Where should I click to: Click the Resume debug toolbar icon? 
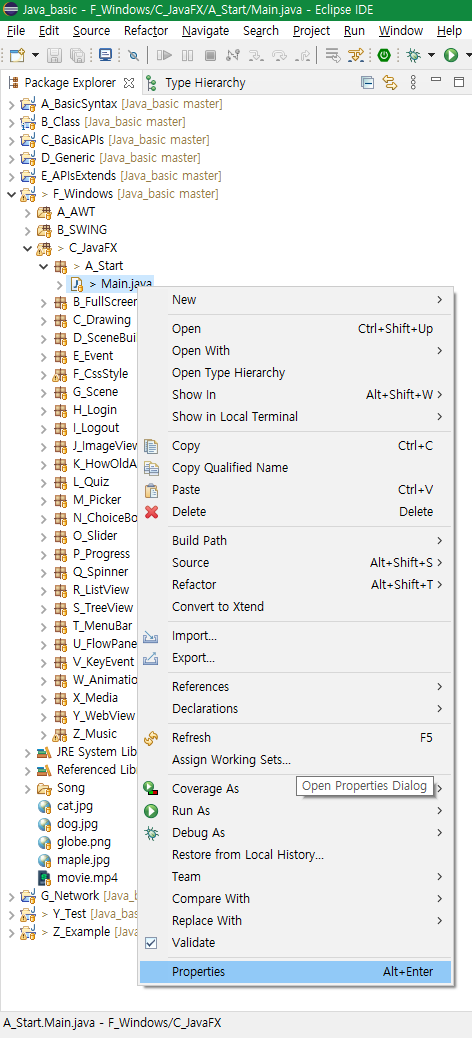click(x=164, y=56)
